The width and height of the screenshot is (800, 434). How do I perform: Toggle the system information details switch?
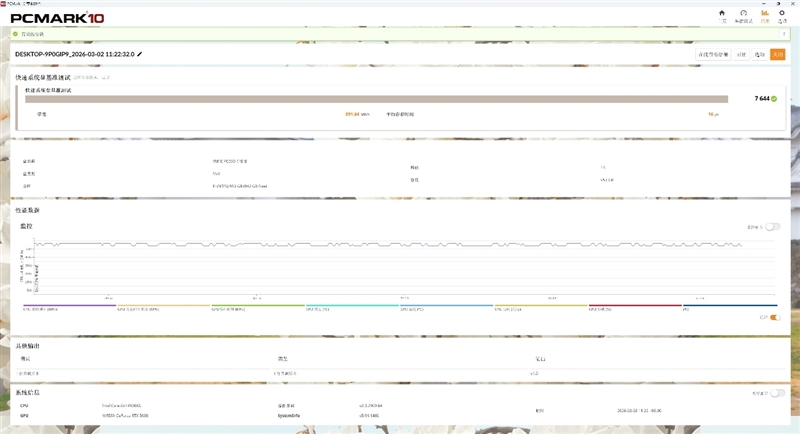773,393
